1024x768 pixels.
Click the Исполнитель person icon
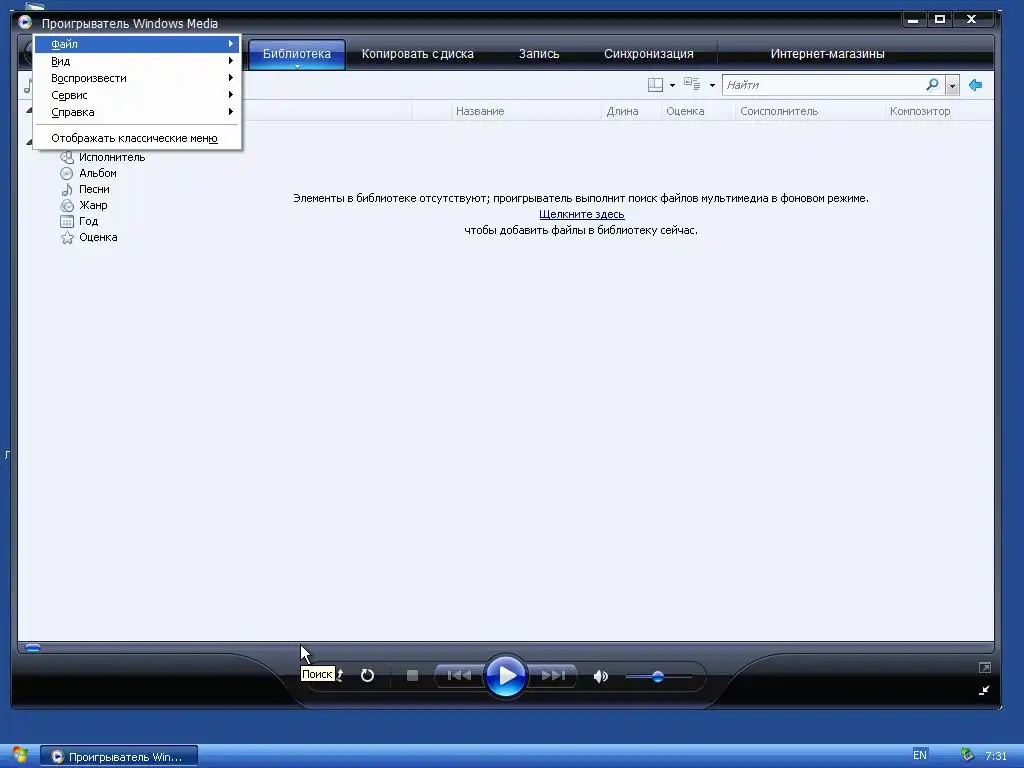click(67, 157)
